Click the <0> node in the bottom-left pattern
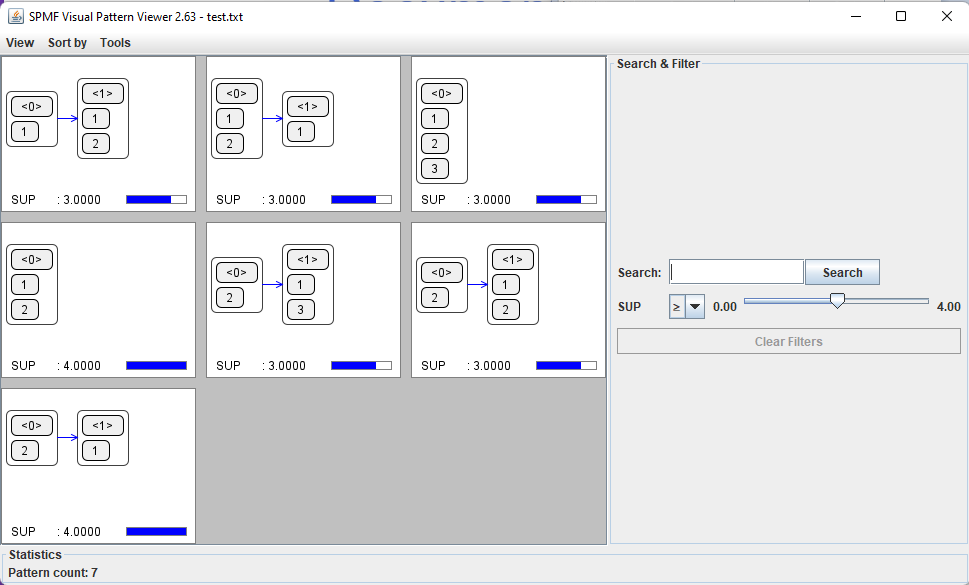The image size is (969, 585). 32,426
